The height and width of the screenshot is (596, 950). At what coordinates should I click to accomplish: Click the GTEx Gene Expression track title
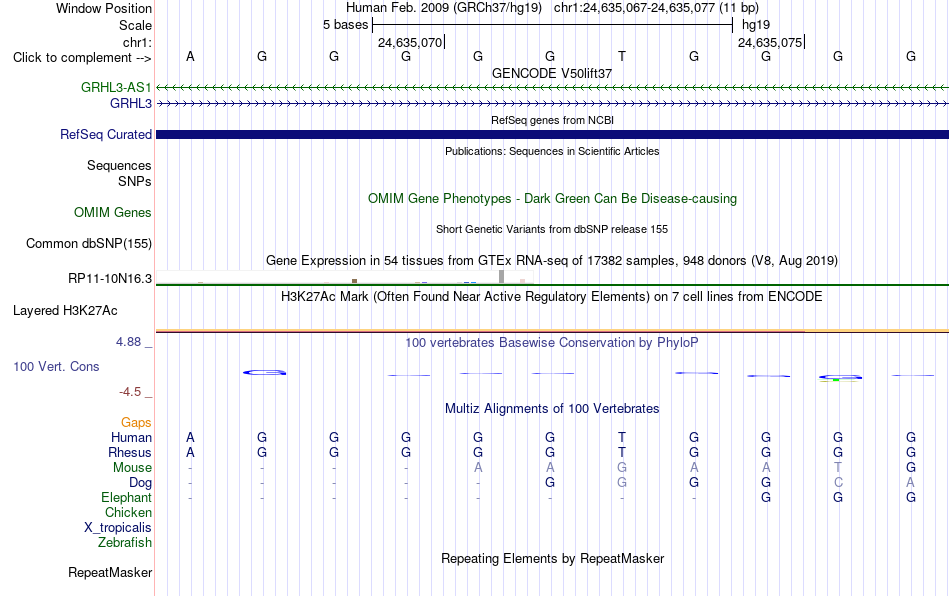click(552, 260)
